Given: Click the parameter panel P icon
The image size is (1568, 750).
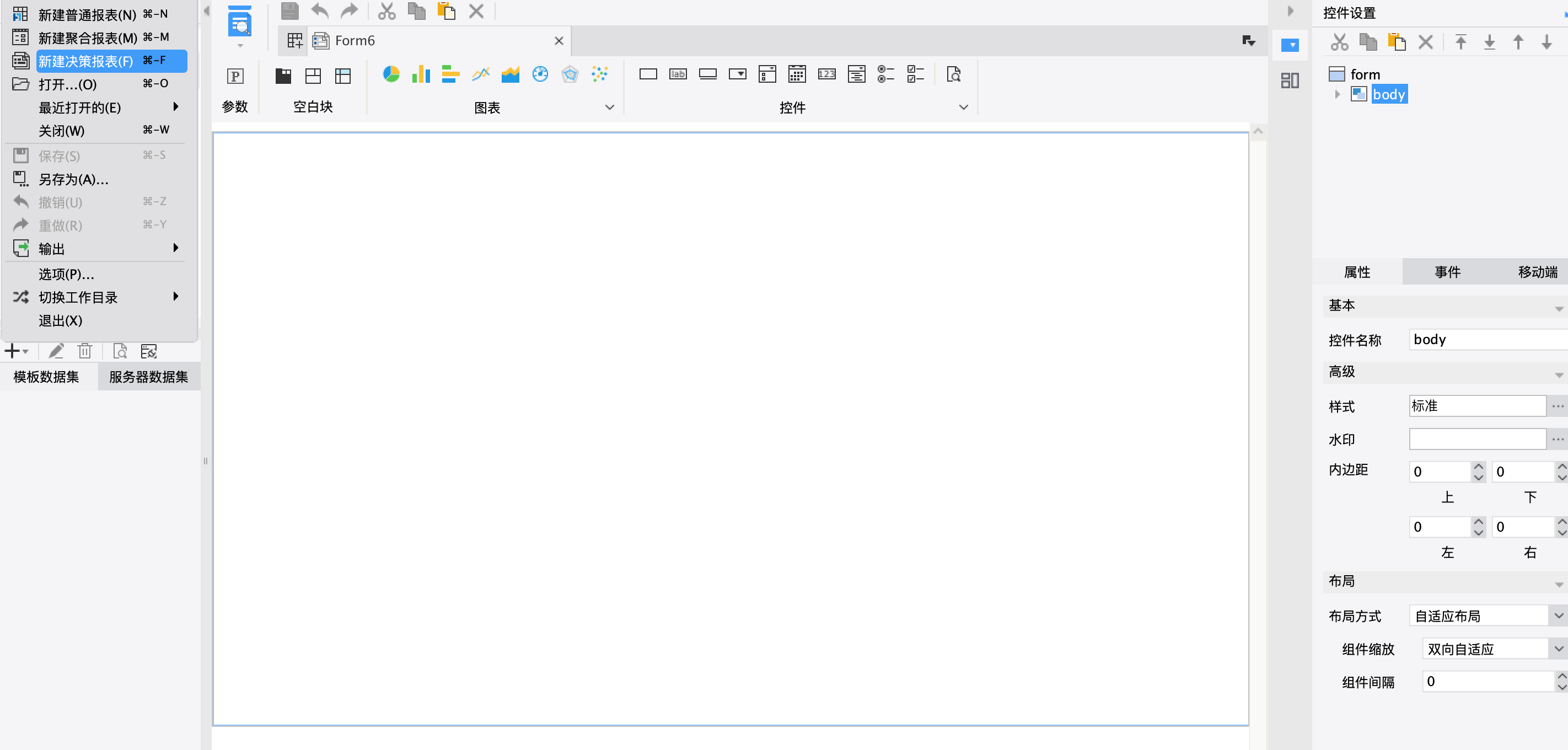Looking at the screenshot, I should coord(235,76).
